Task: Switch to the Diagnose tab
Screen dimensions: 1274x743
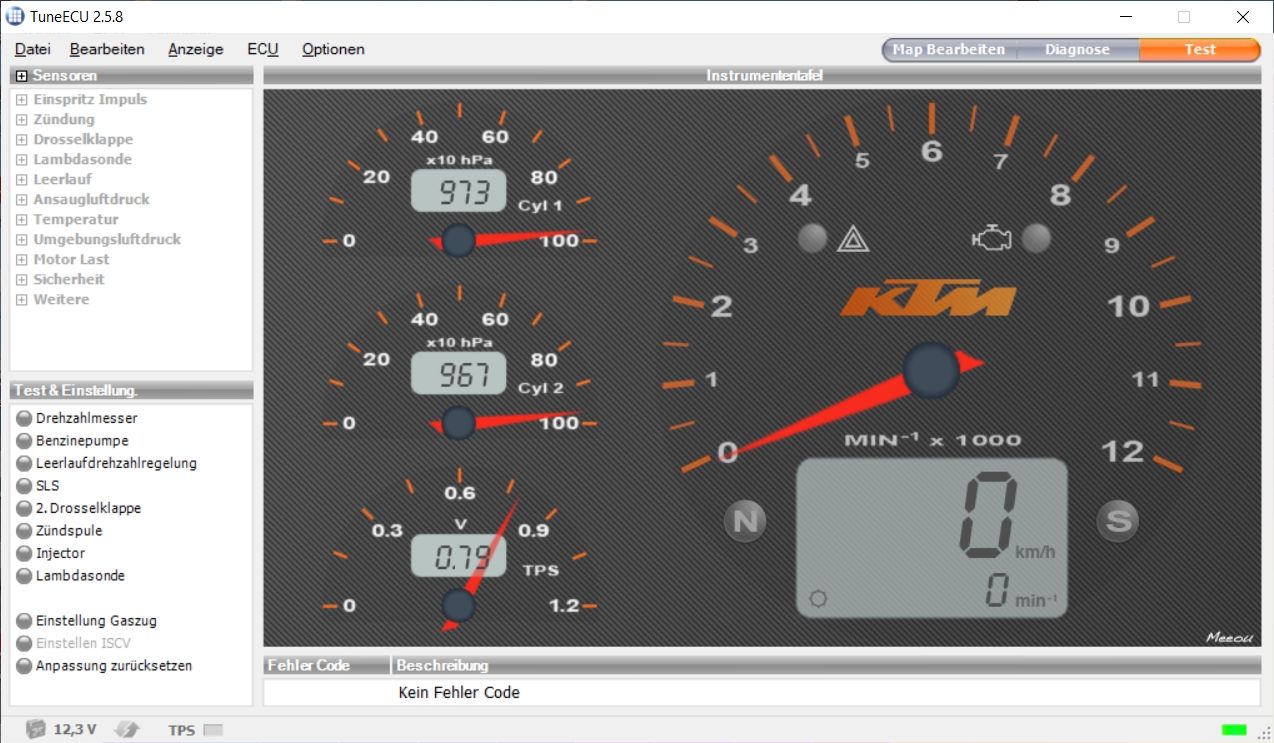Action: [x=1077, y=49]
